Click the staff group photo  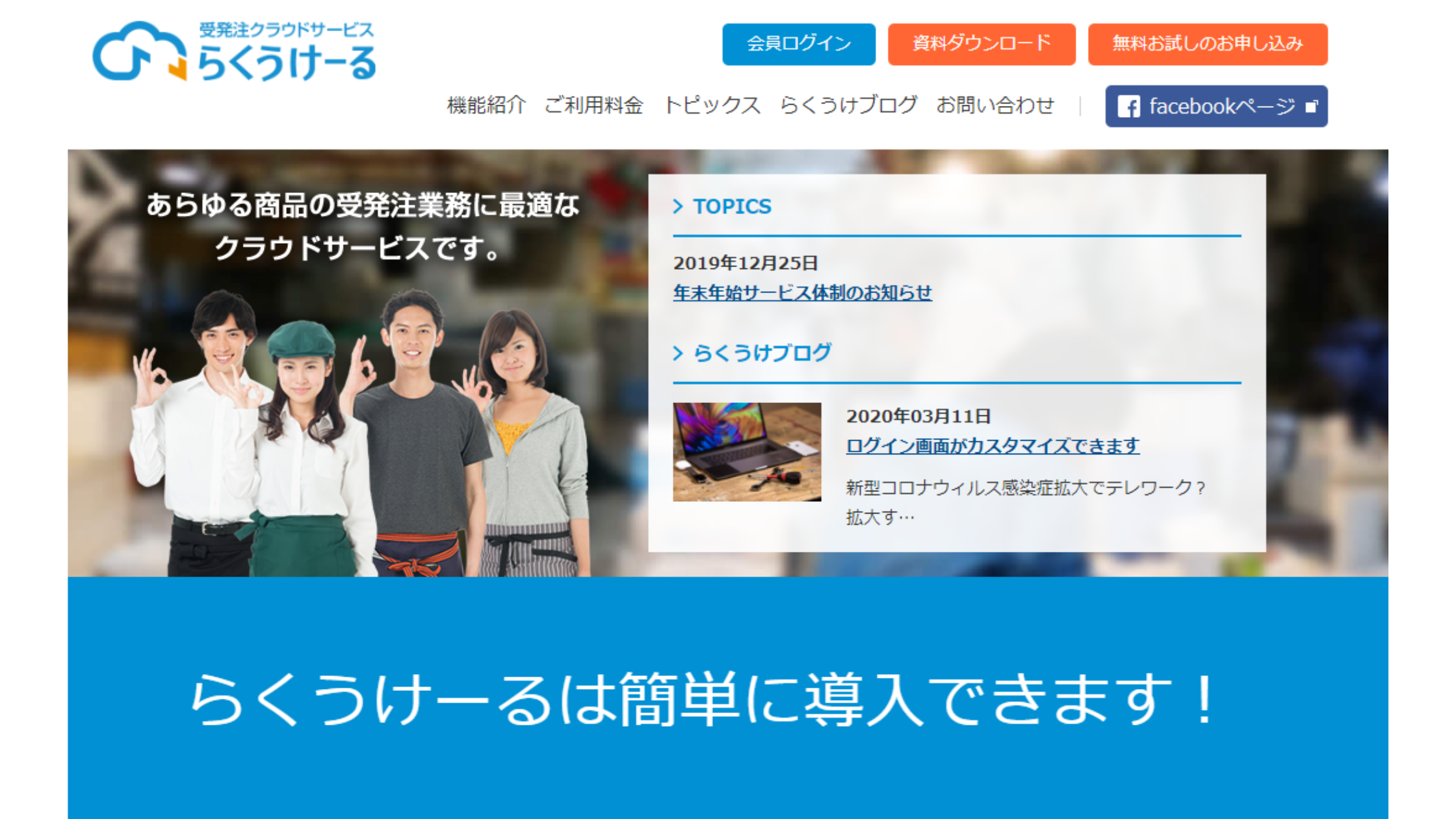point(361,433)
